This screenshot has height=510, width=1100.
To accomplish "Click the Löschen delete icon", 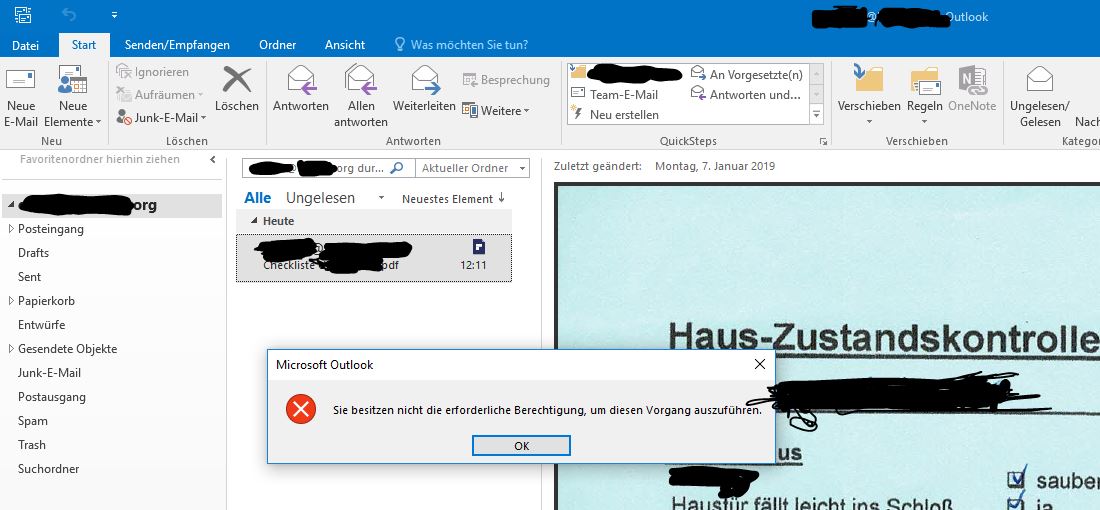I will pos(236,79).
